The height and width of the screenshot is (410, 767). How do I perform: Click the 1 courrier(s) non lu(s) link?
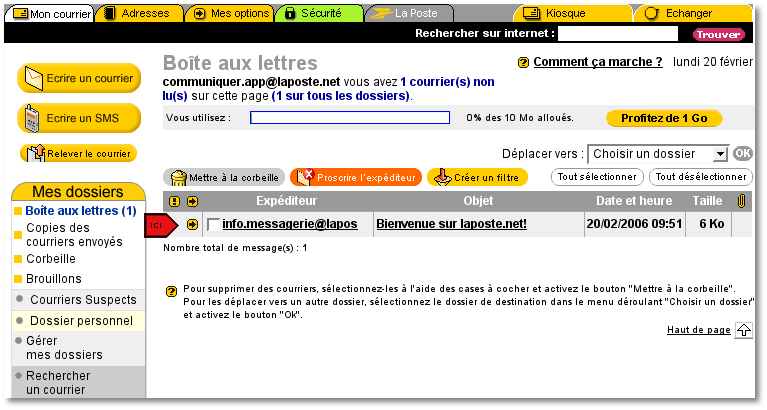(328, 89)
